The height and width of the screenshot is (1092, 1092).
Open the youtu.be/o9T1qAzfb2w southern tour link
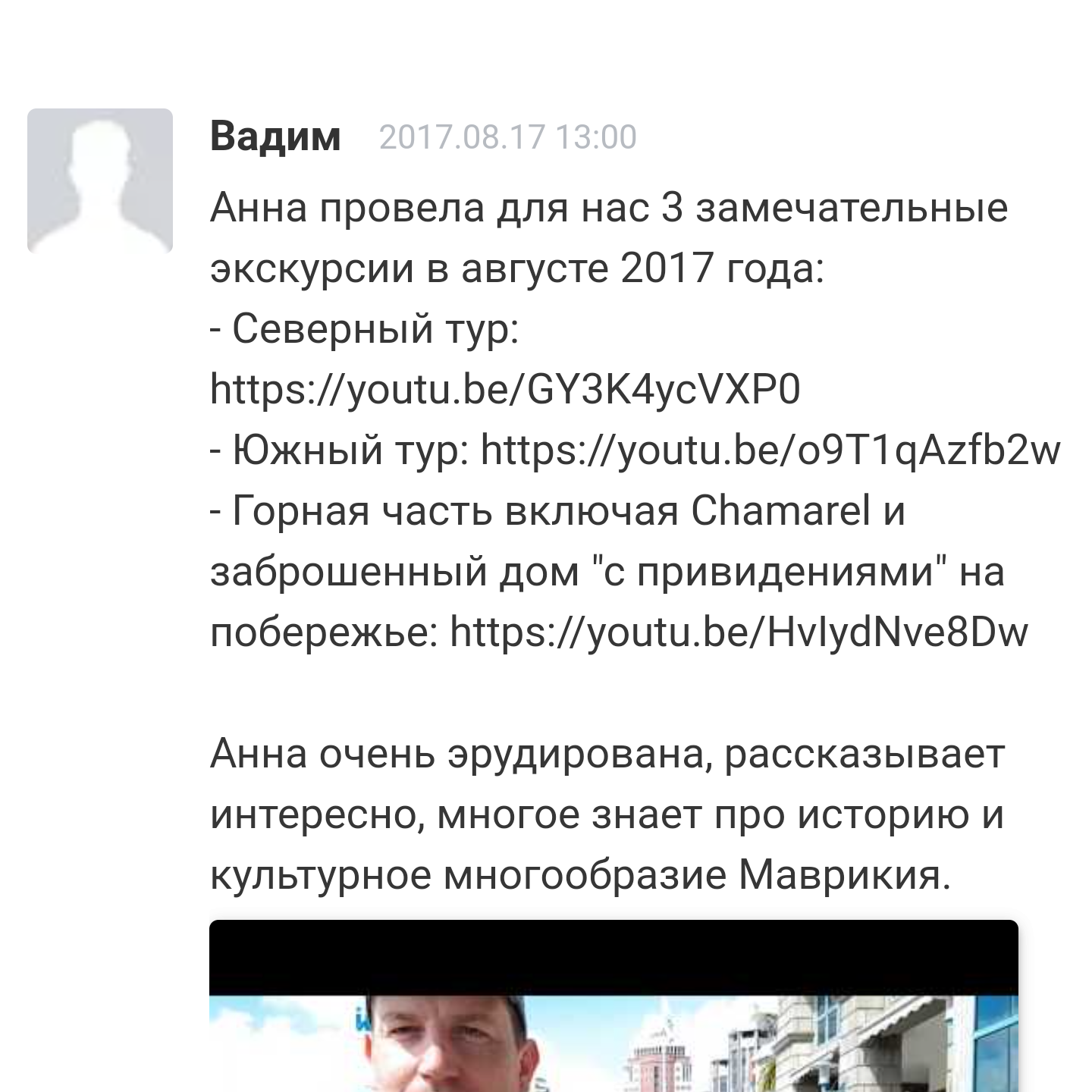(x=770, y=450)
